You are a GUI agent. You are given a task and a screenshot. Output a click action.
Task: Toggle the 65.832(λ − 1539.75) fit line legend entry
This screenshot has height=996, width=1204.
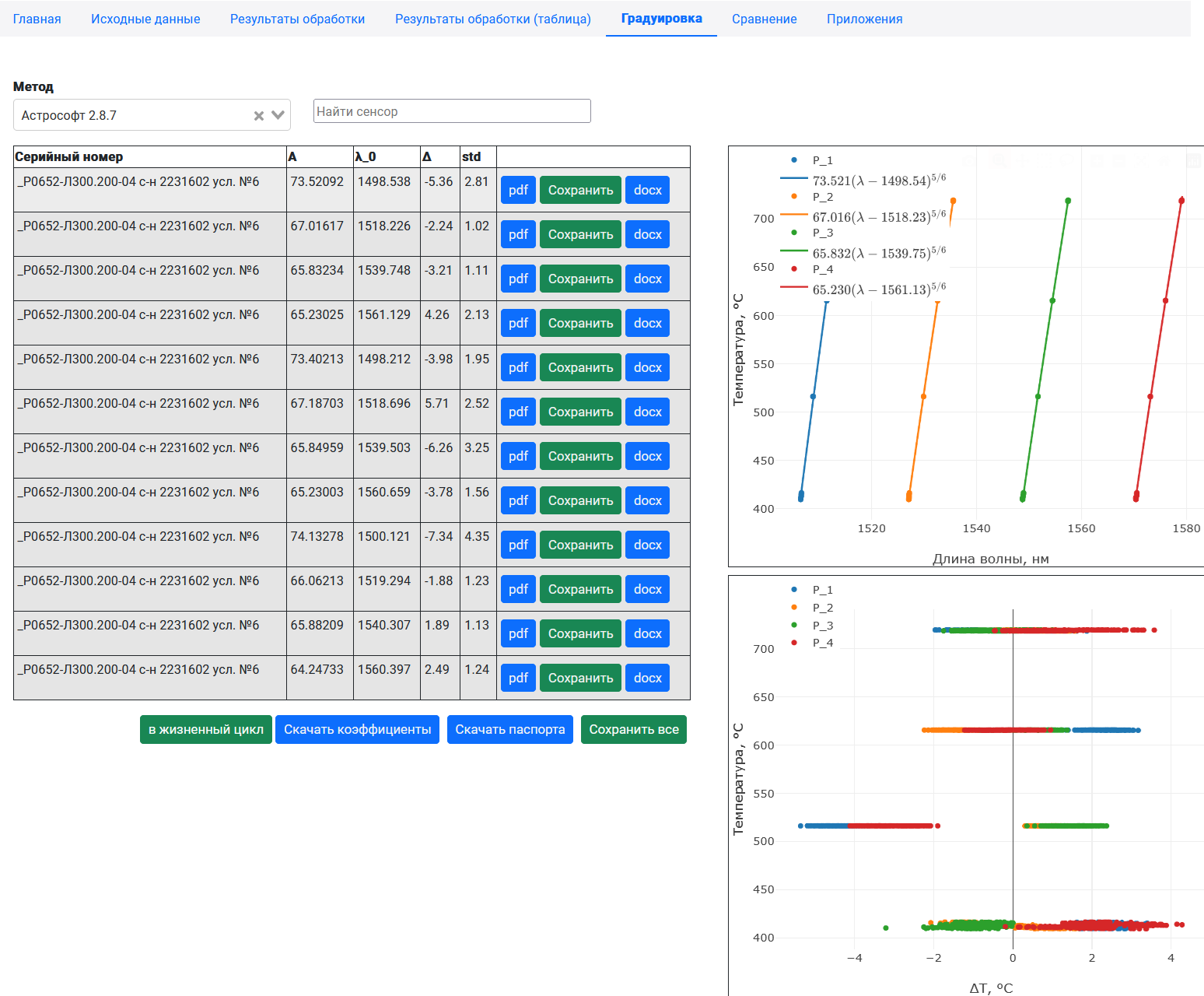coord(863,252)
